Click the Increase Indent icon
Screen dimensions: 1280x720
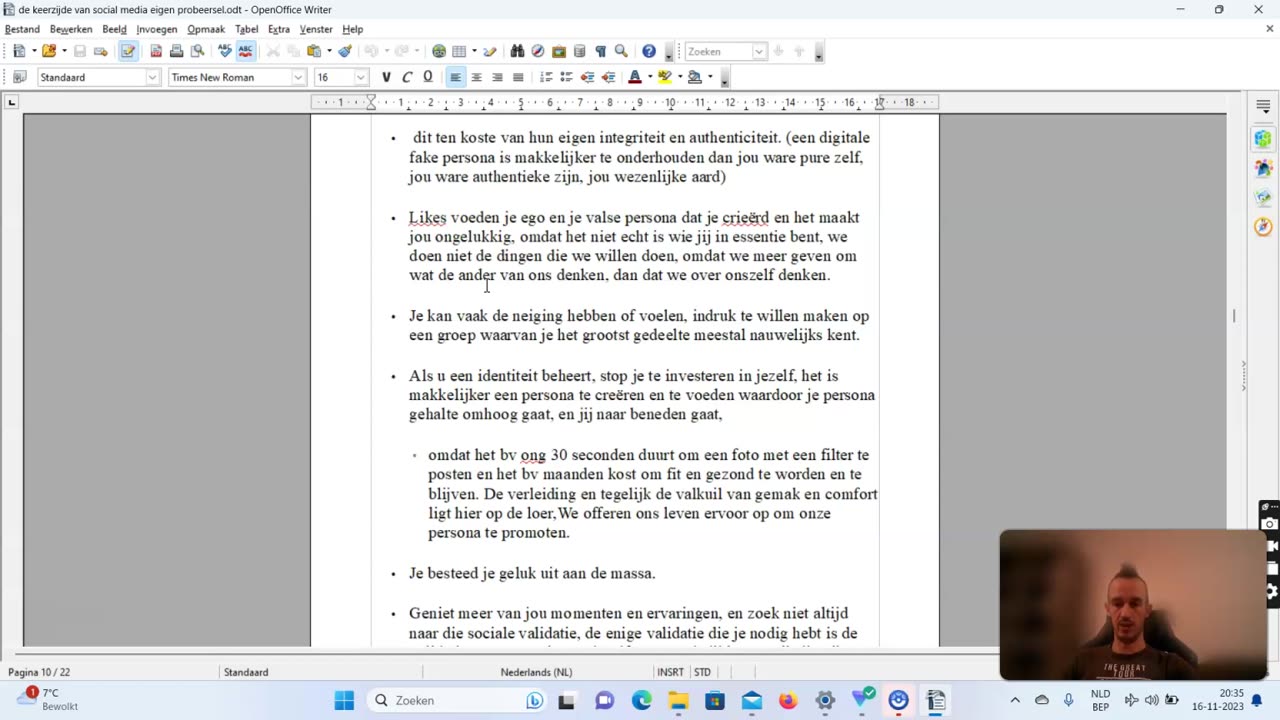608,77
